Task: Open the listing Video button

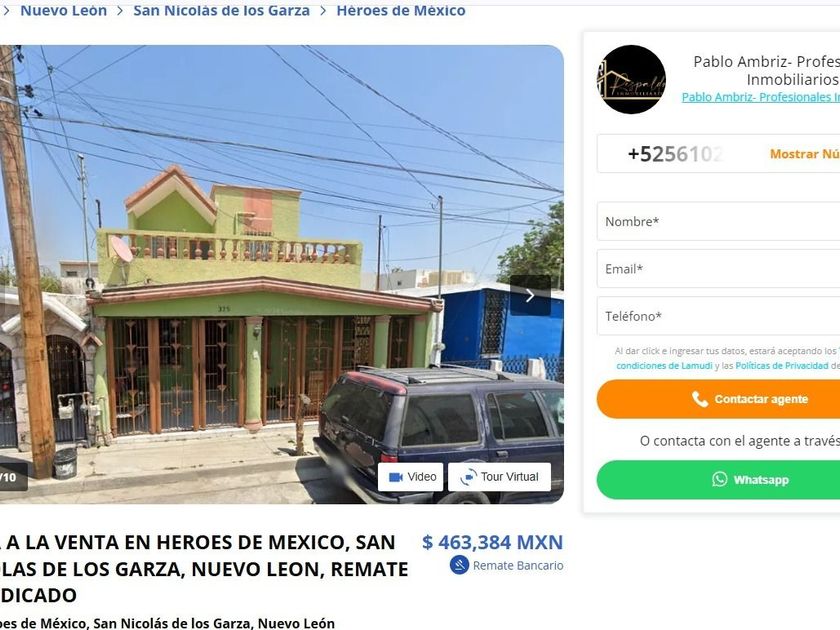Action: pos(410,477)
